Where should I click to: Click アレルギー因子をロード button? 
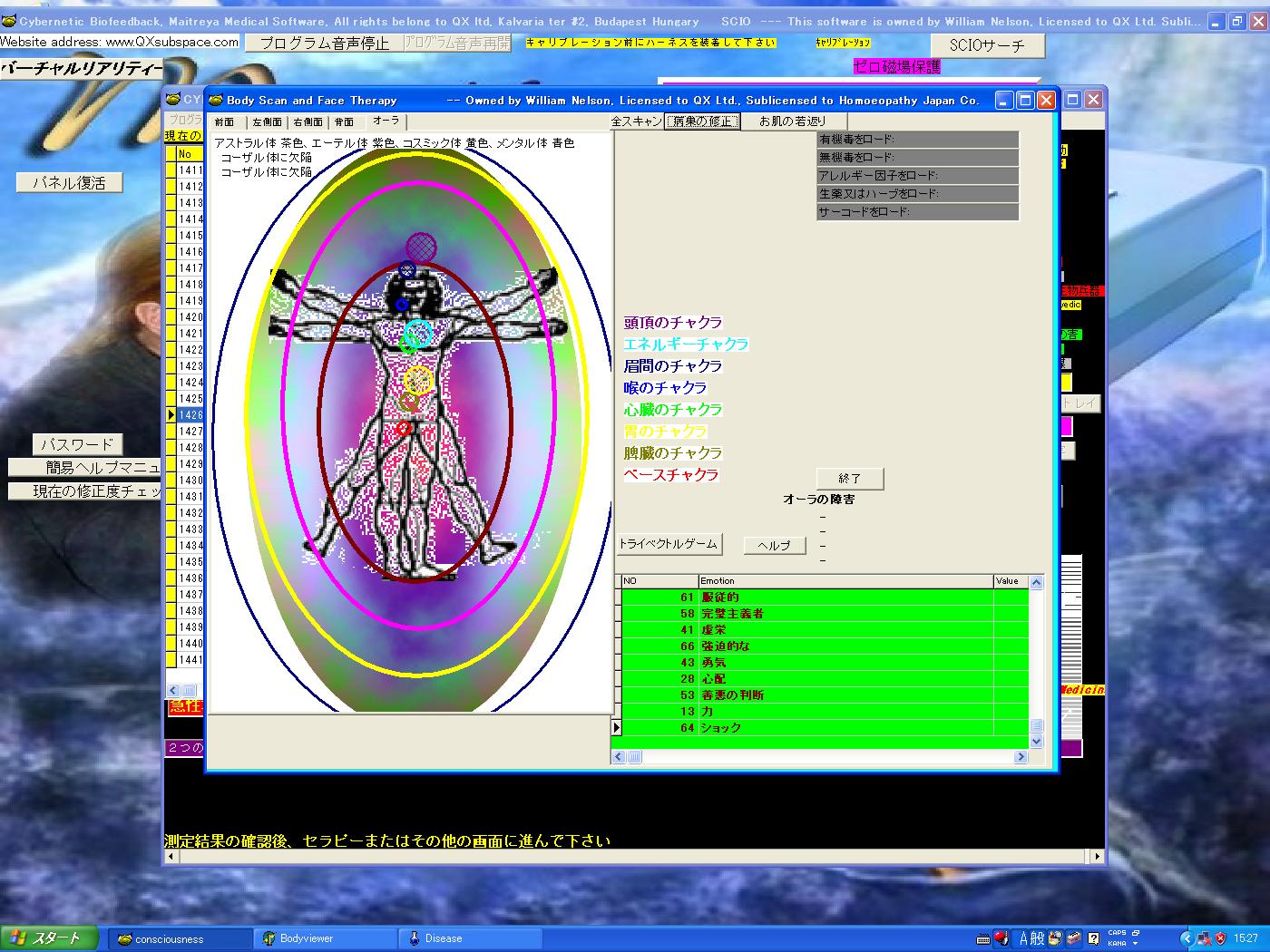click(x=917, y=176)
